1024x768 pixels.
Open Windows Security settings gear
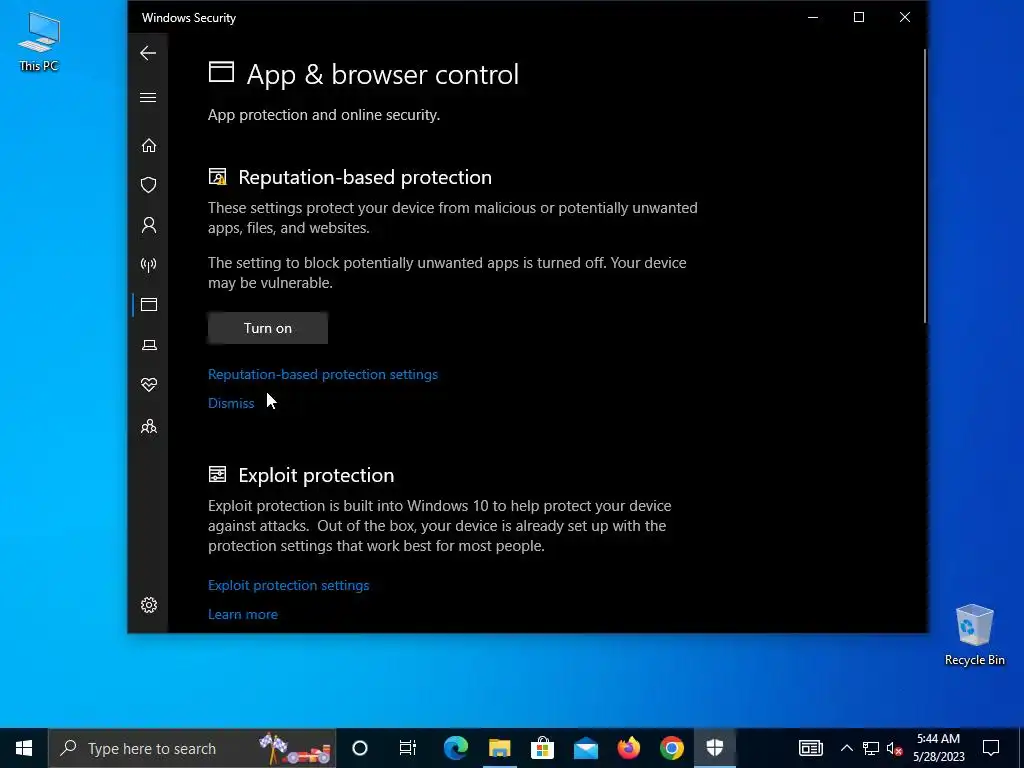[x=149, y=605]
